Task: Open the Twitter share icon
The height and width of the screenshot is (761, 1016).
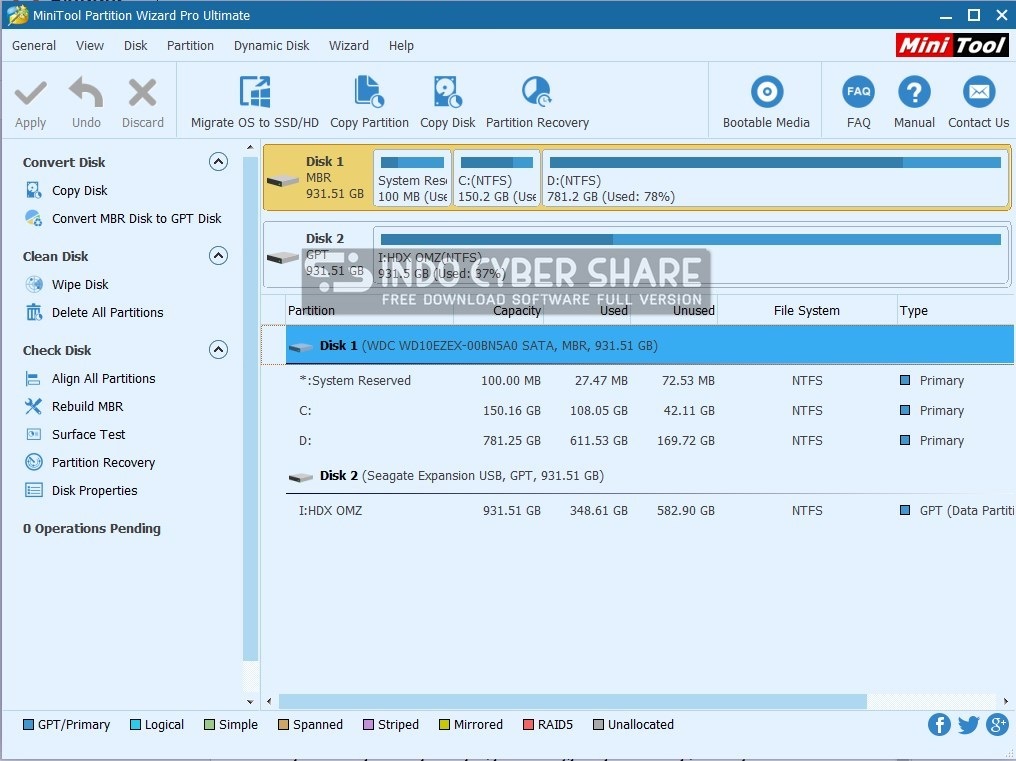Action: pos(968,724)
